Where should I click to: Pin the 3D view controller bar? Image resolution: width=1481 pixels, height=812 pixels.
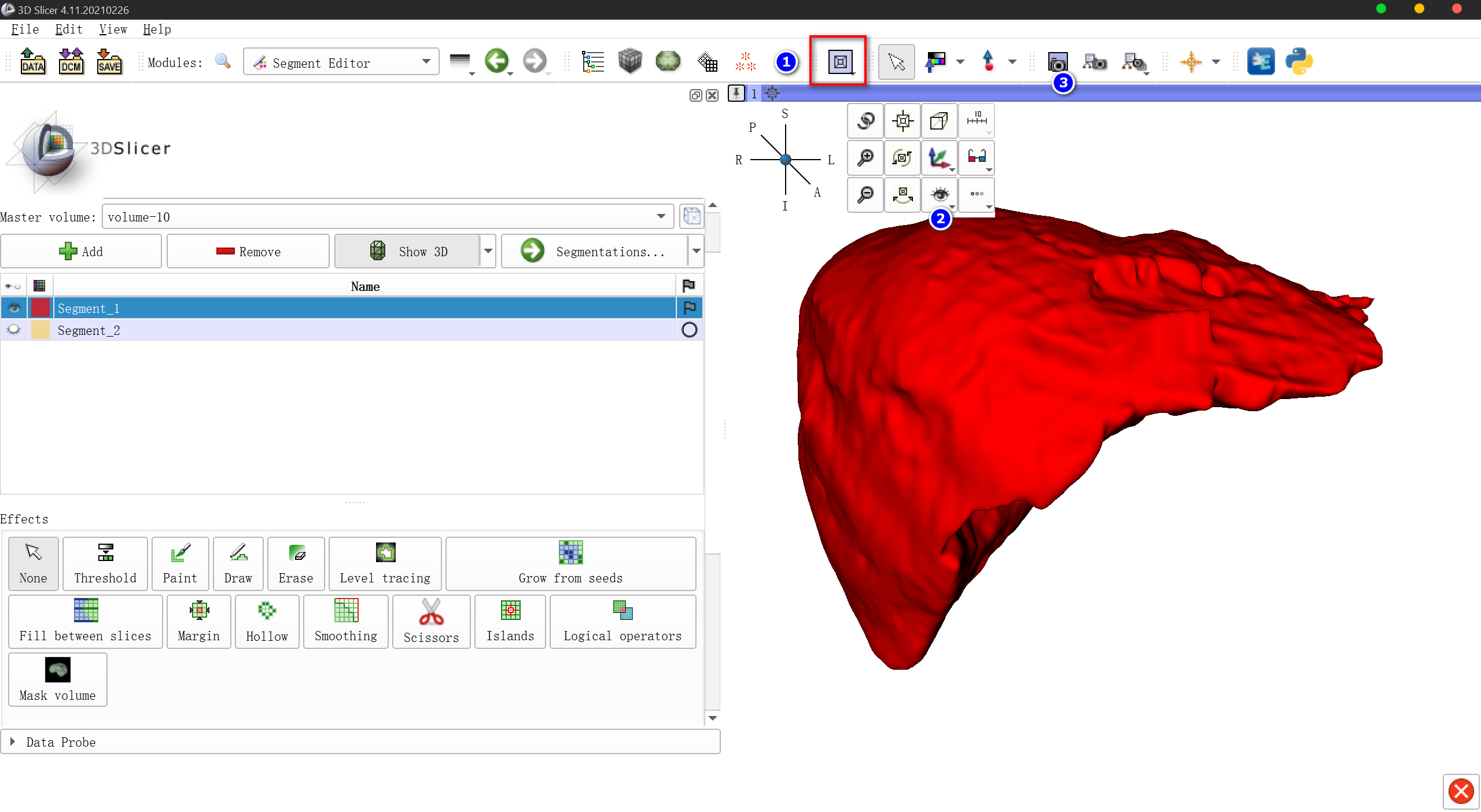coord(736,93)
